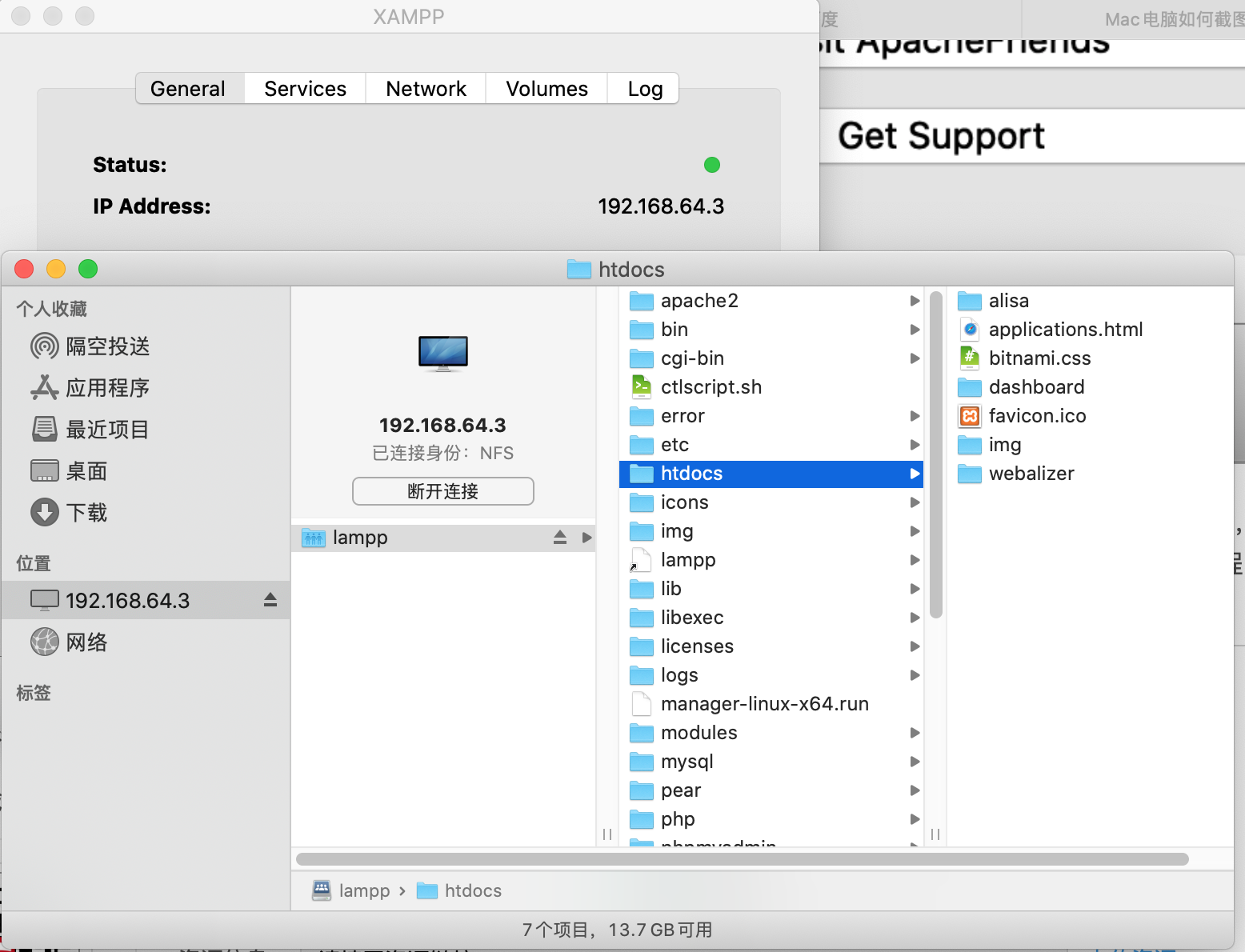The width and height of the screenshot is (1245, 952).
Task: Click the bin folder icon
Action: pyautogui.click(x=642, y=330)
